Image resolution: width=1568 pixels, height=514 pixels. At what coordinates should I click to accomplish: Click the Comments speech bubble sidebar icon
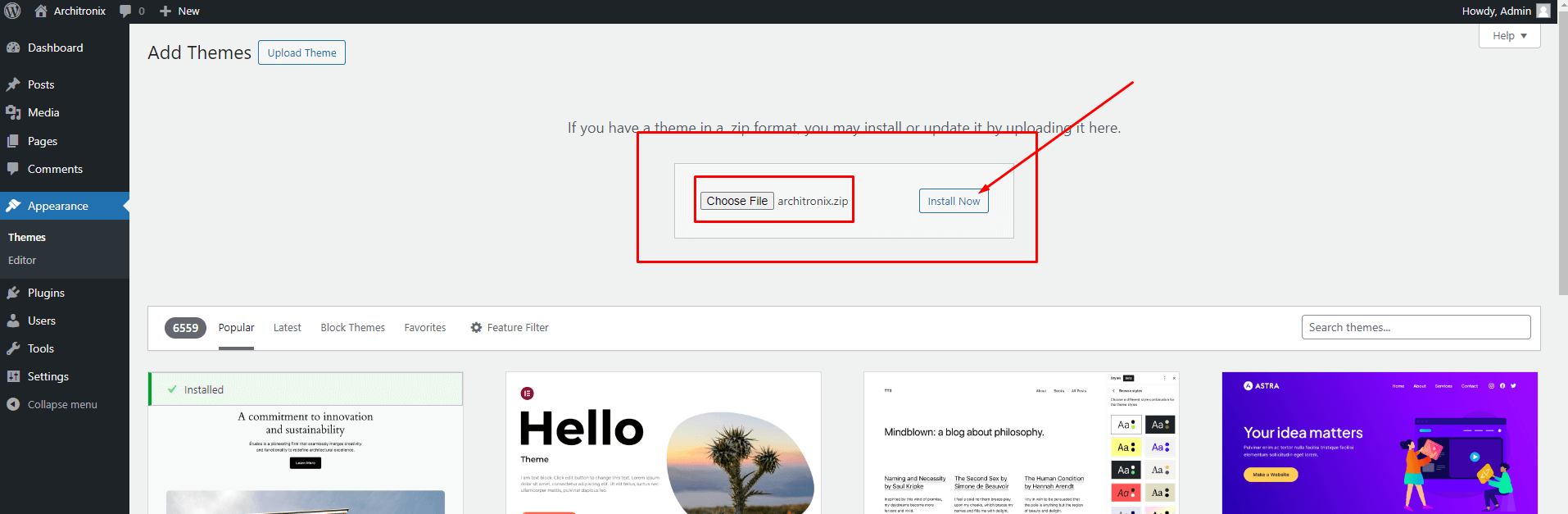(13, 169)
